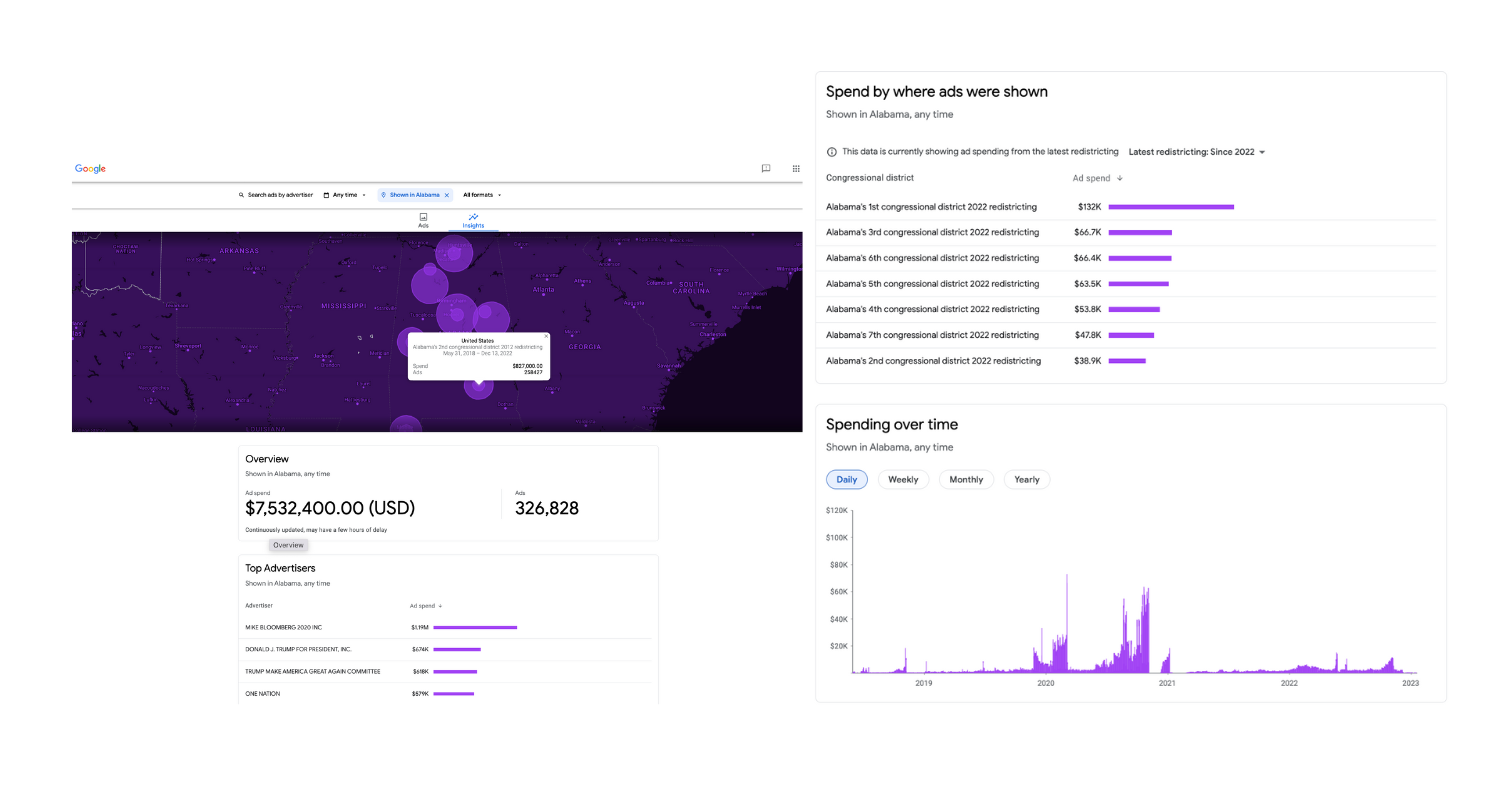The height and width of the screenshot is (800, 1500).
Task: Select Alabama's 7th congressional district row
Action: coord(1130,335)
